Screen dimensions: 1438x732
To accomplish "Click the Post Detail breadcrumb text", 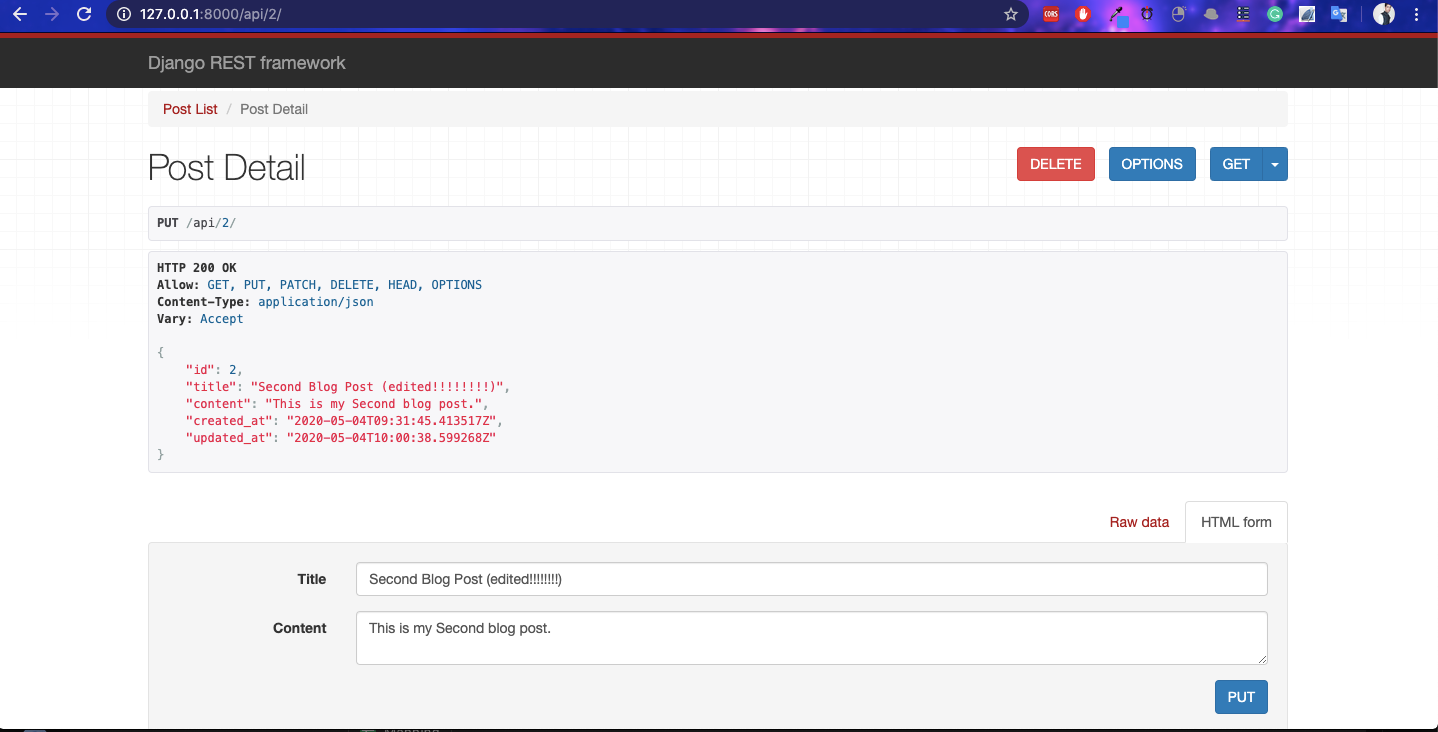I will (274, 109).
